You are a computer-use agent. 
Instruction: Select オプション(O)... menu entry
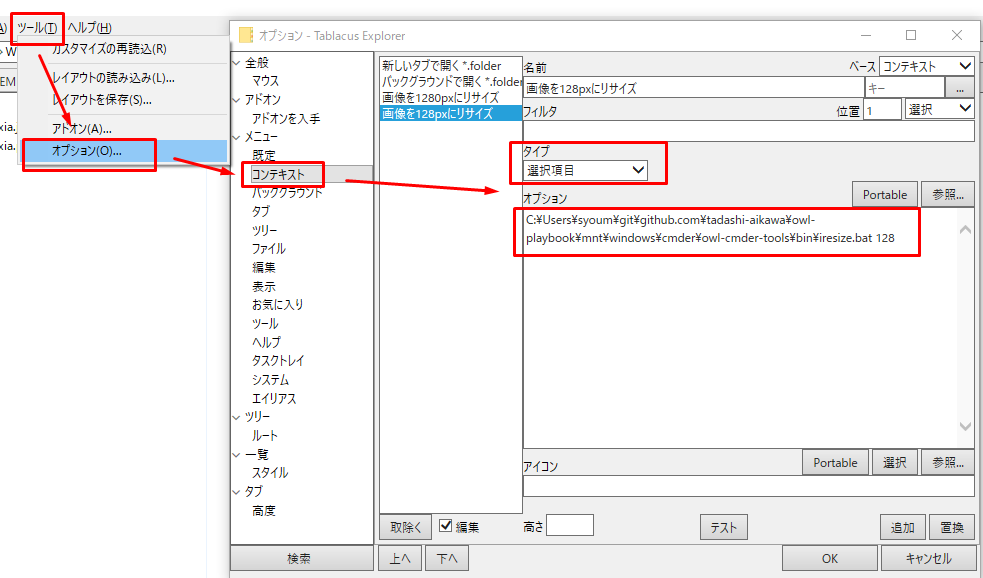tap(87, 151)
